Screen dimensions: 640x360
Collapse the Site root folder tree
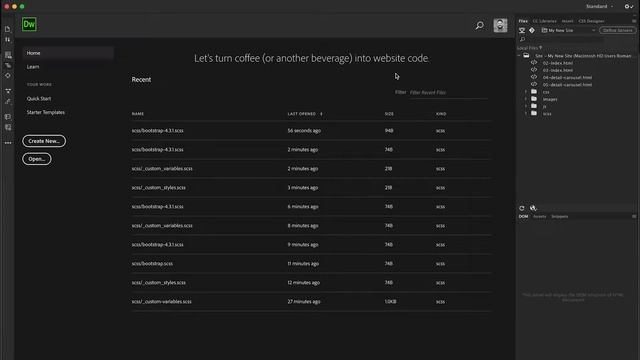tap(519, 56)
